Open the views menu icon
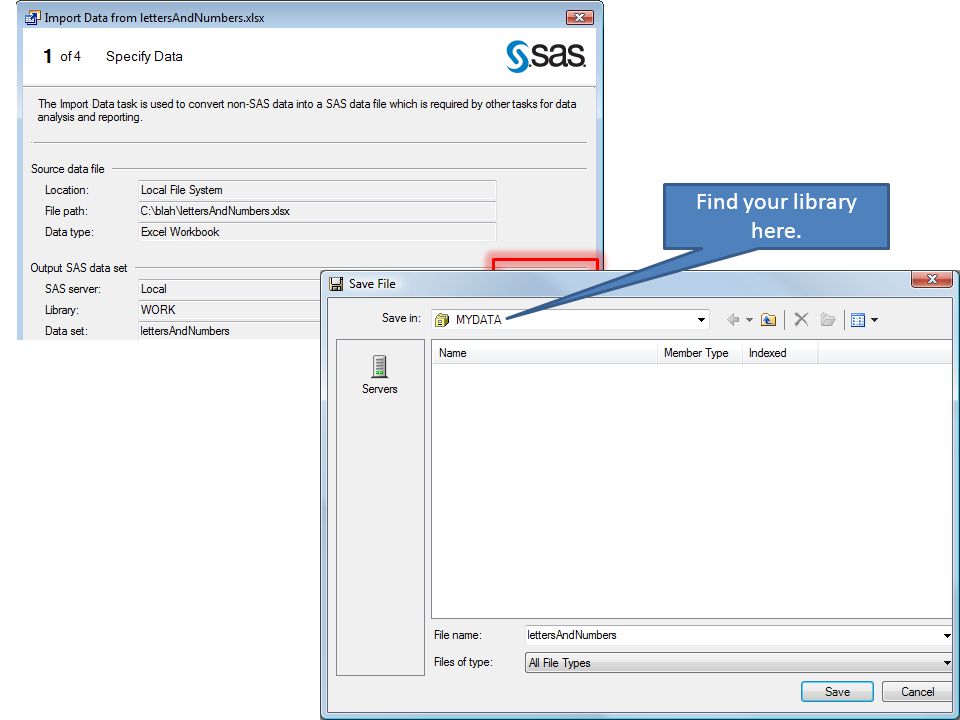 (864, 320)
